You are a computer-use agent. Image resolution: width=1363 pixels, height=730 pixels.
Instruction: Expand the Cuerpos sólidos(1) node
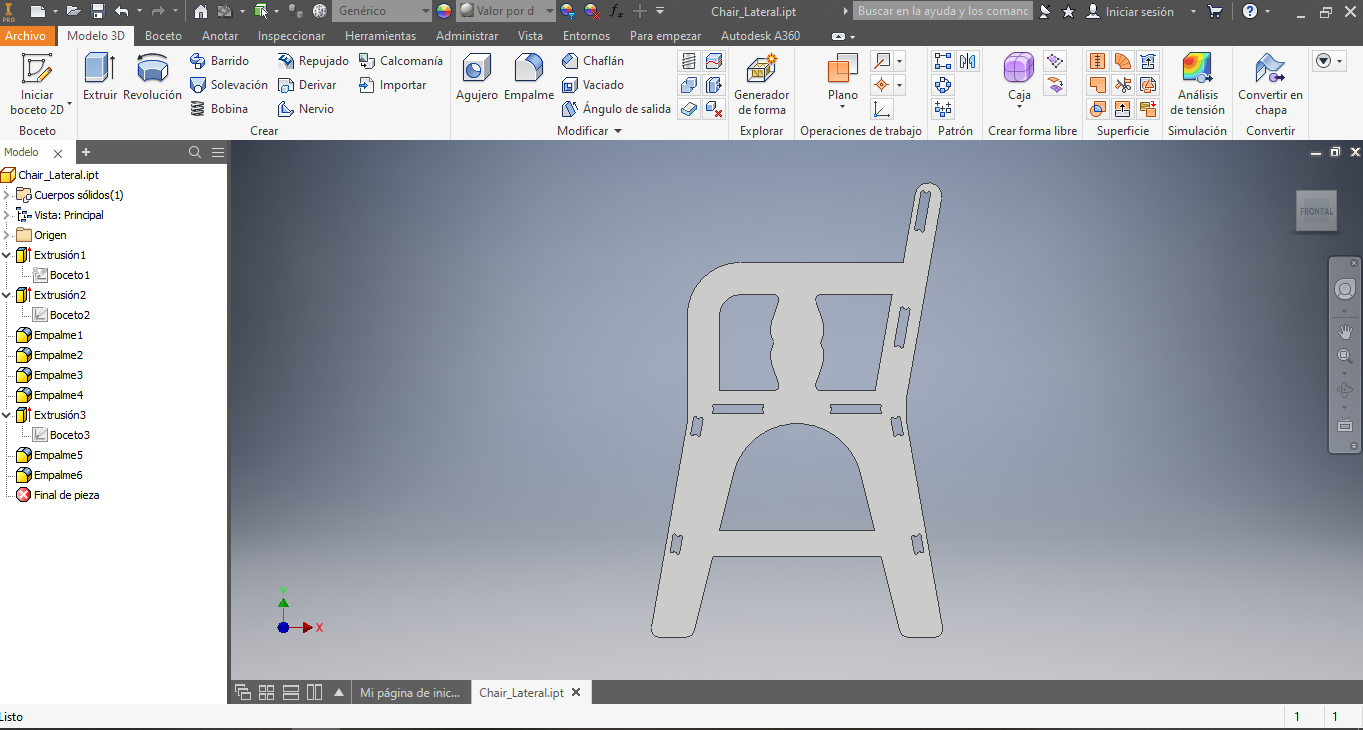pos(7,195)
